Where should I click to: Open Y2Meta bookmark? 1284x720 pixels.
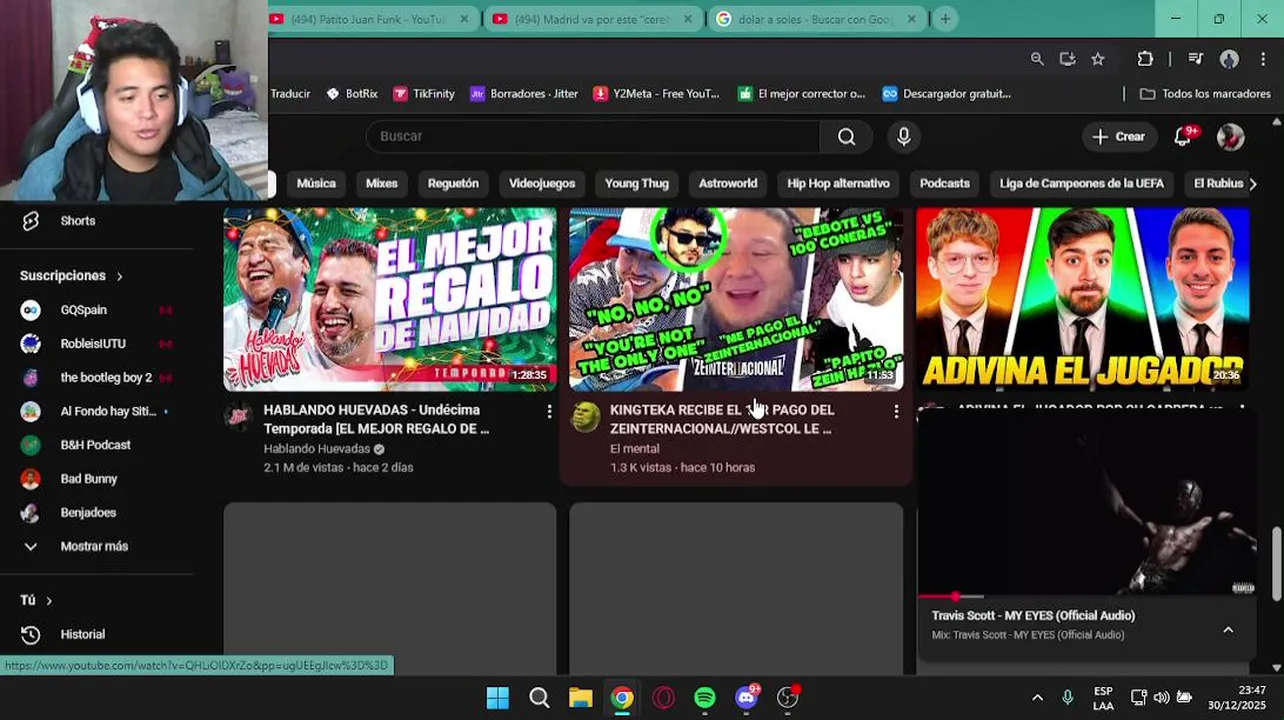pyautogui.click(x=656, y=94)
